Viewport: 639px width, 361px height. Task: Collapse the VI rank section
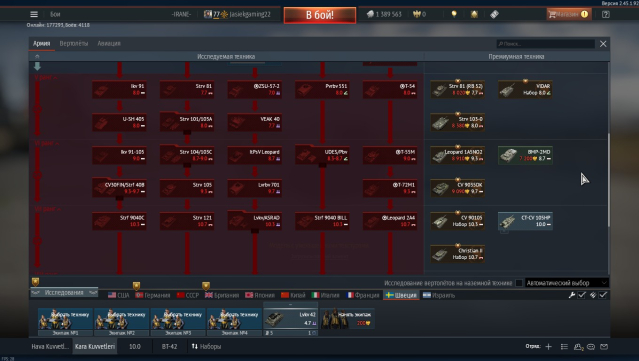point(47,143)
